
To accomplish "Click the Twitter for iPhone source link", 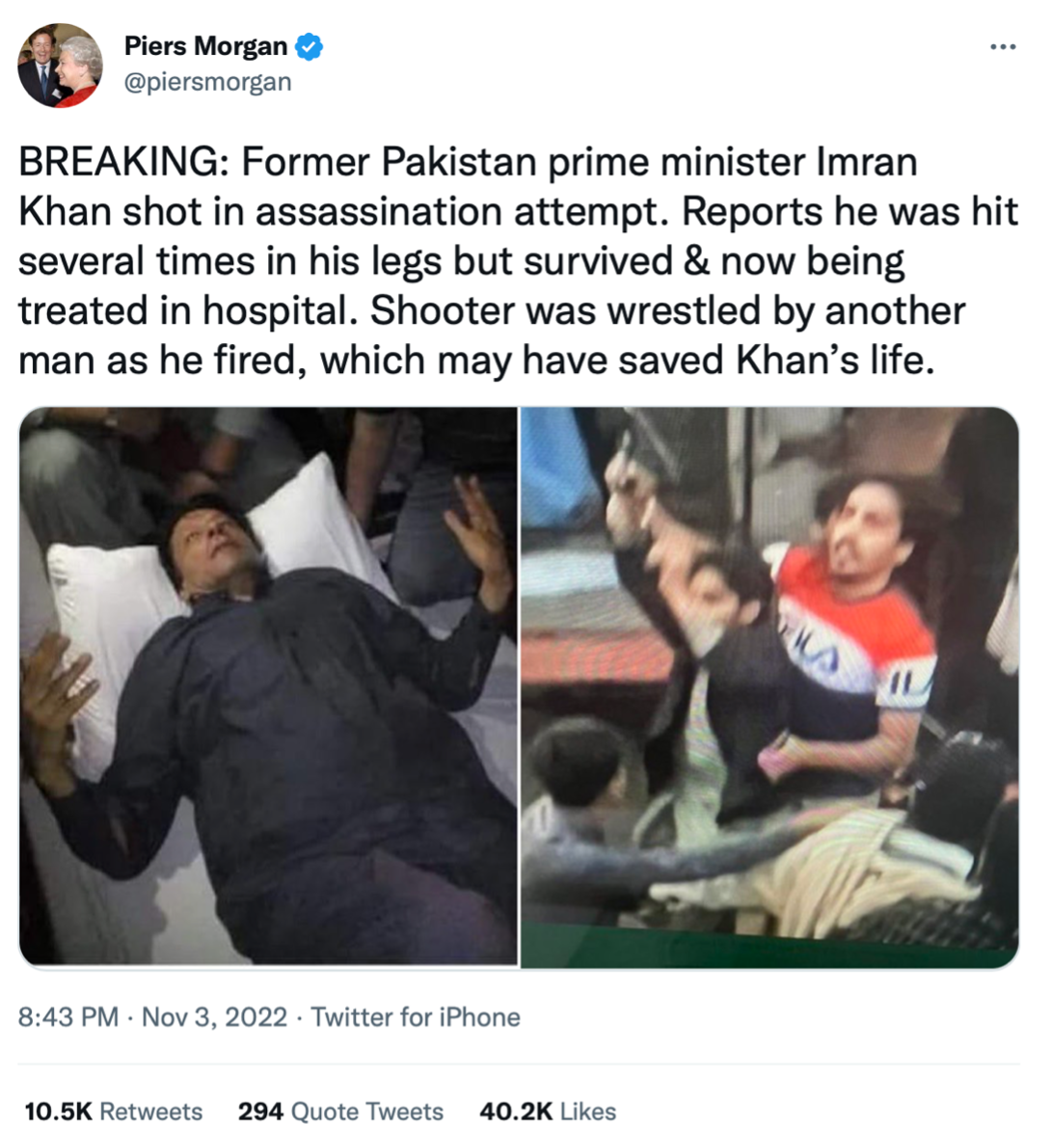I will click(416, 1018).
